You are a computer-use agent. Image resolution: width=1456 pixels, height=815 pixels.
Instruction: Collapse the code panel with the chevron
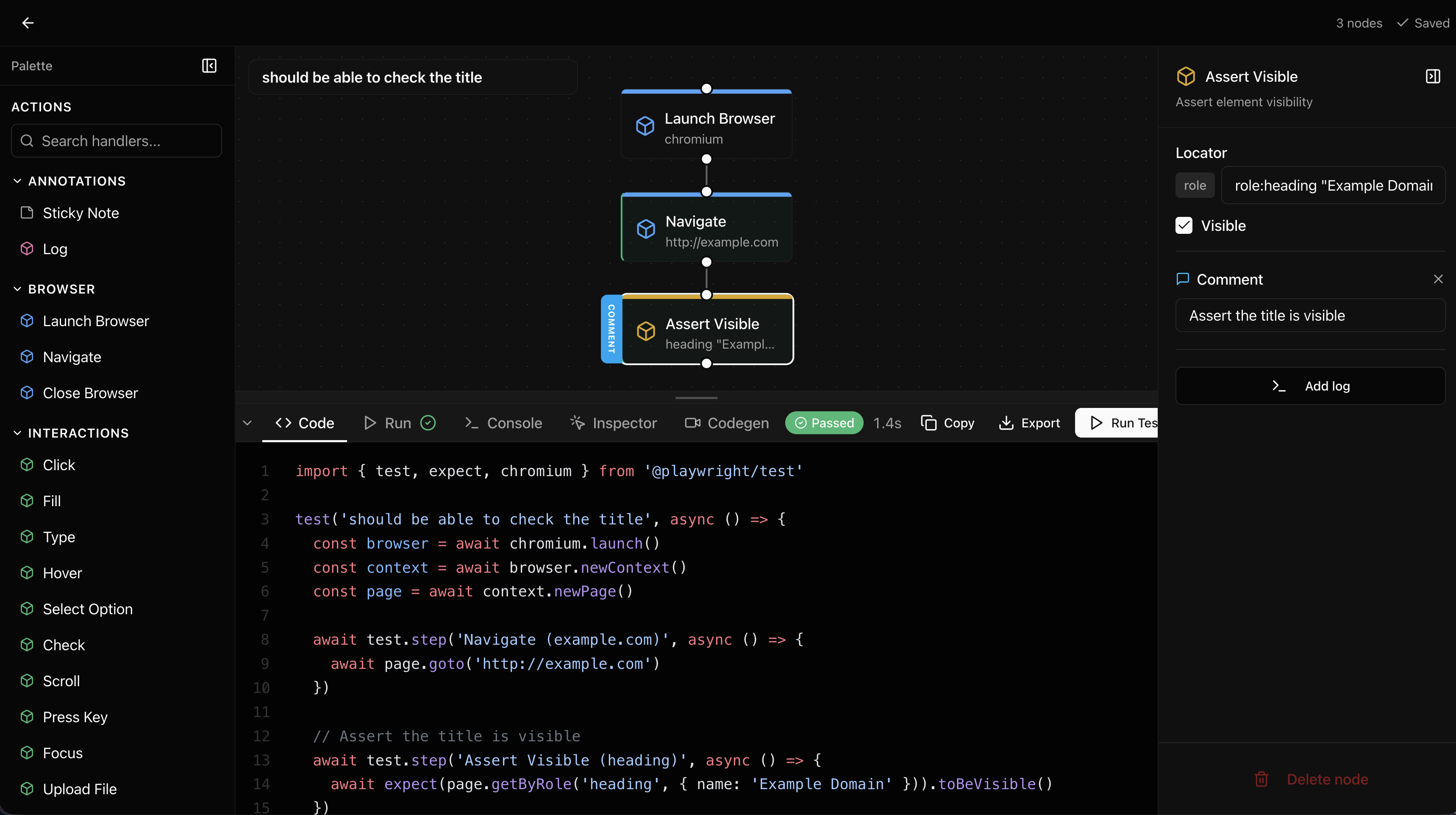click(247, 422)
